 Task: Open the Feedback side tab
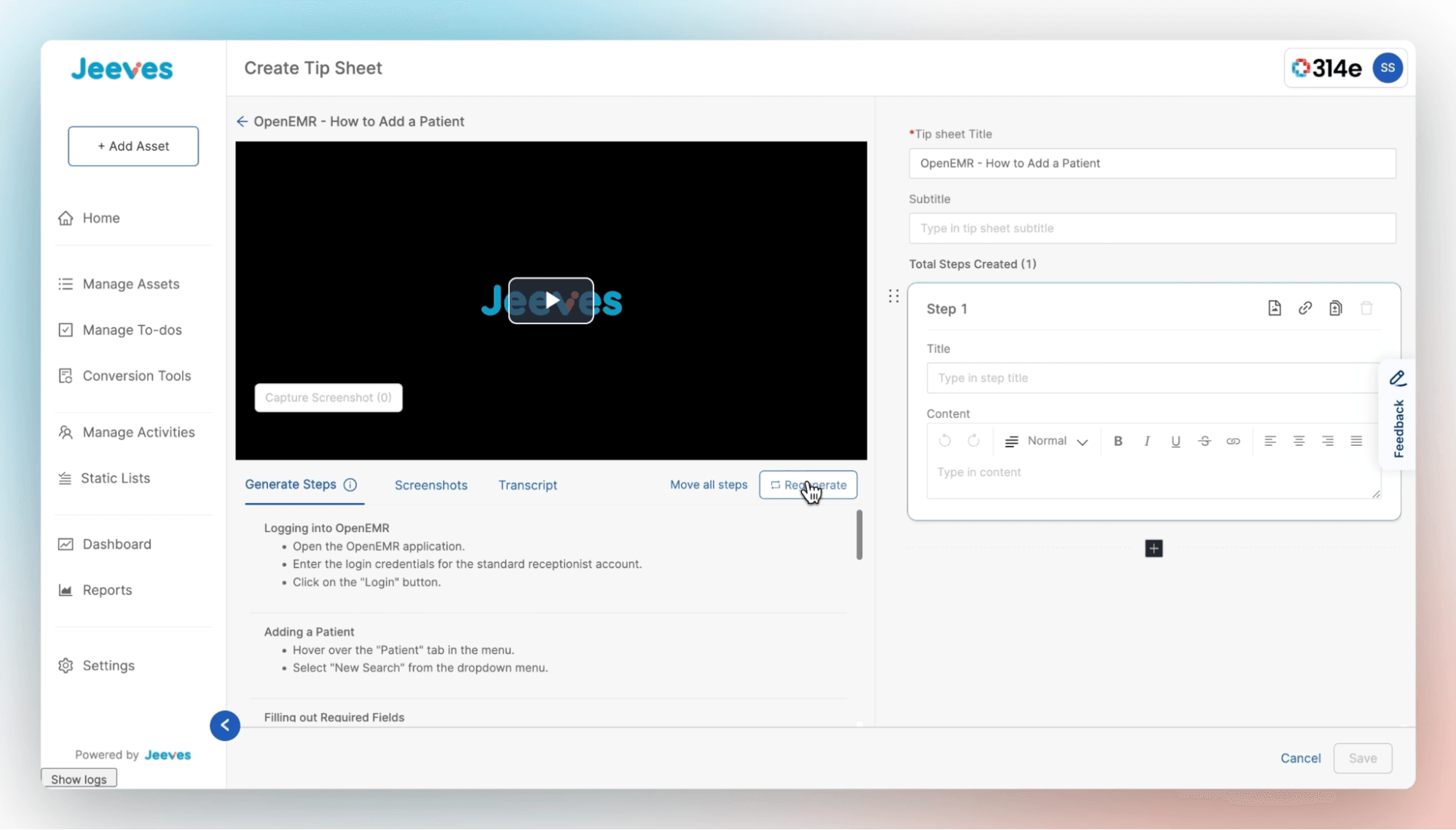tap(1398, 415)
